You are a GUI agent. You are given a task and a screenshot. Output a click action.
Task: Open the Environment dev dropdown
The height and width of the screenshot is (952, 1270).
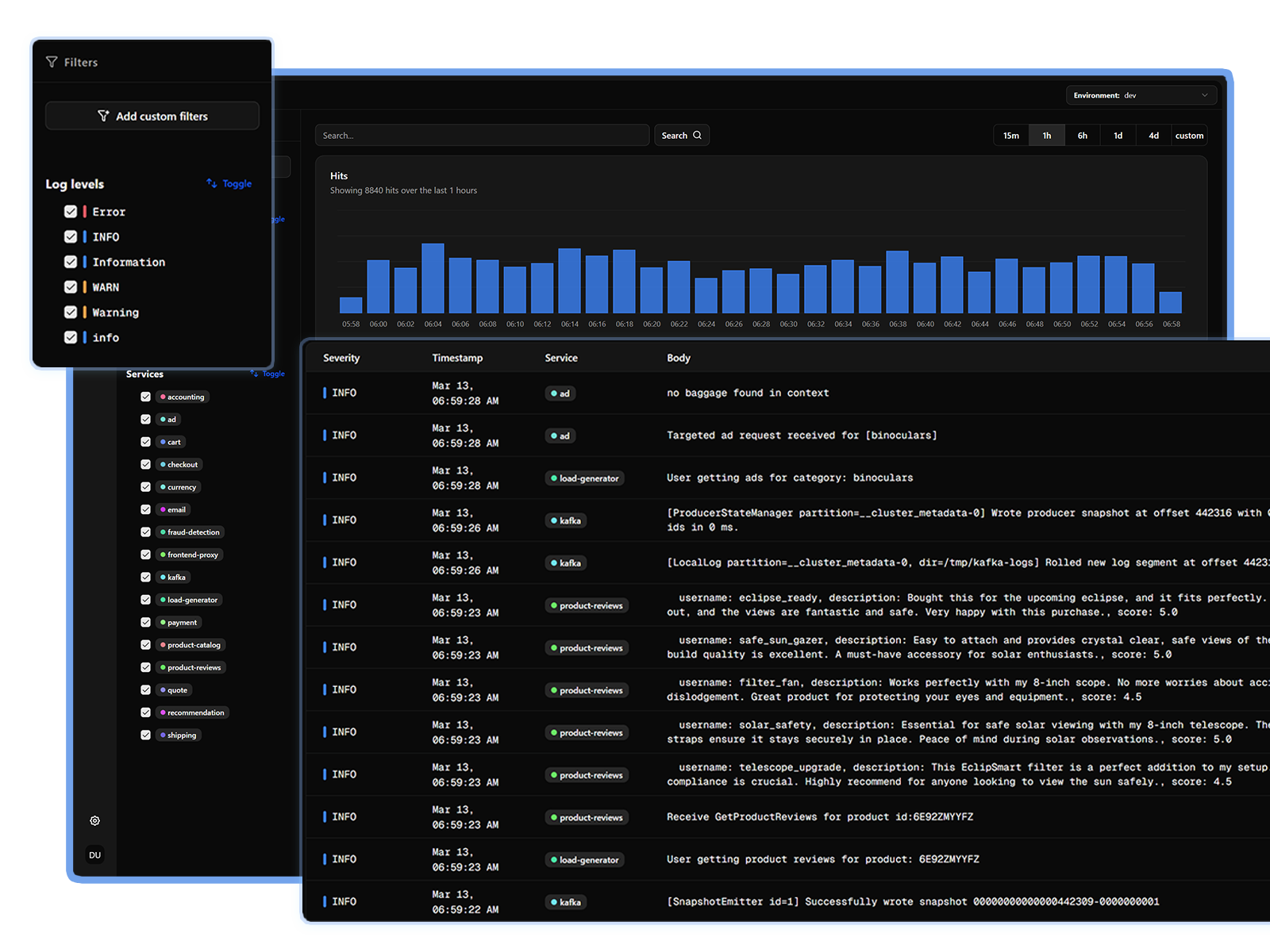tap(1140, 95)
